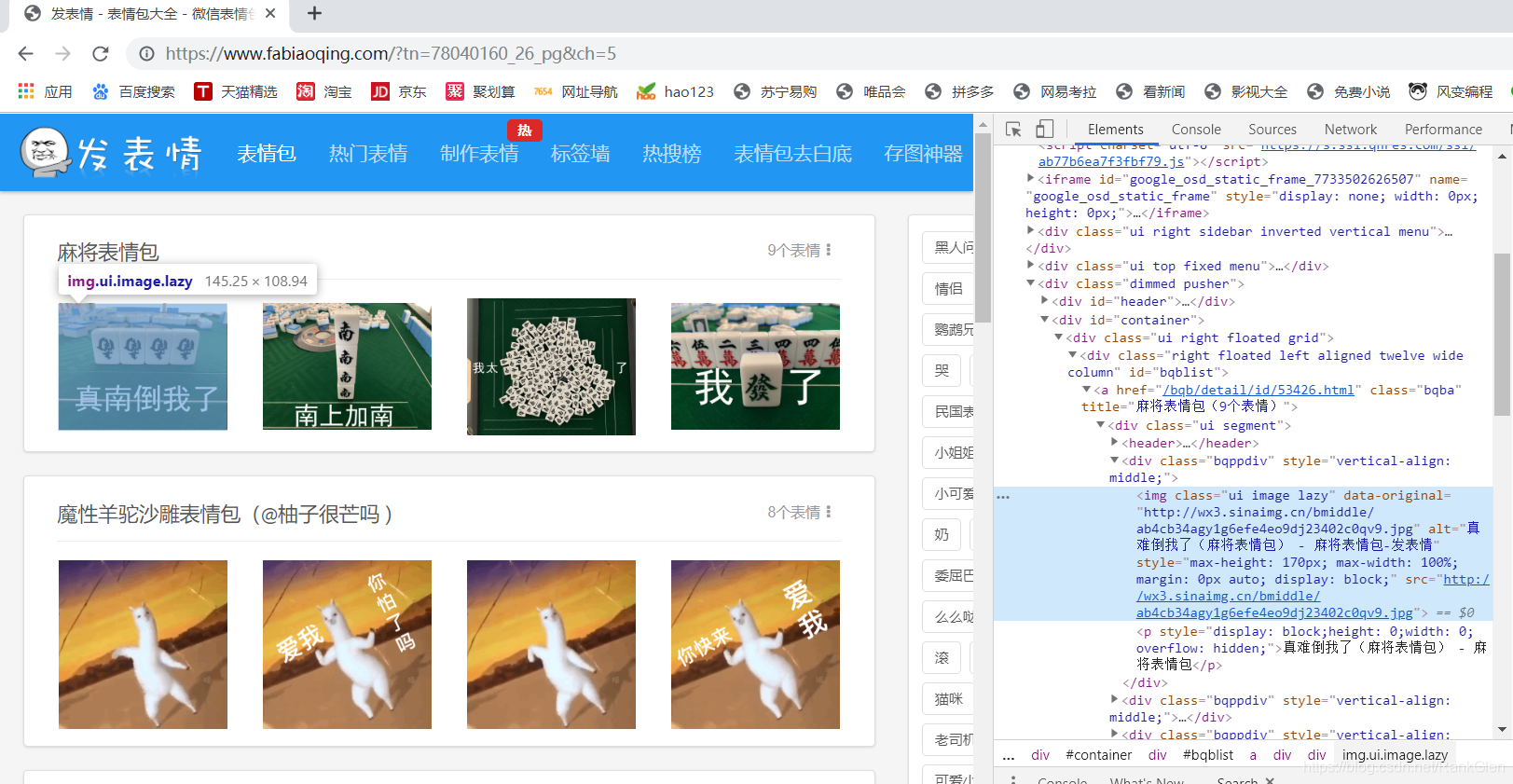Open the 京东 bookmark
The image size is (1513, 784).
click(x=399, y=91)
